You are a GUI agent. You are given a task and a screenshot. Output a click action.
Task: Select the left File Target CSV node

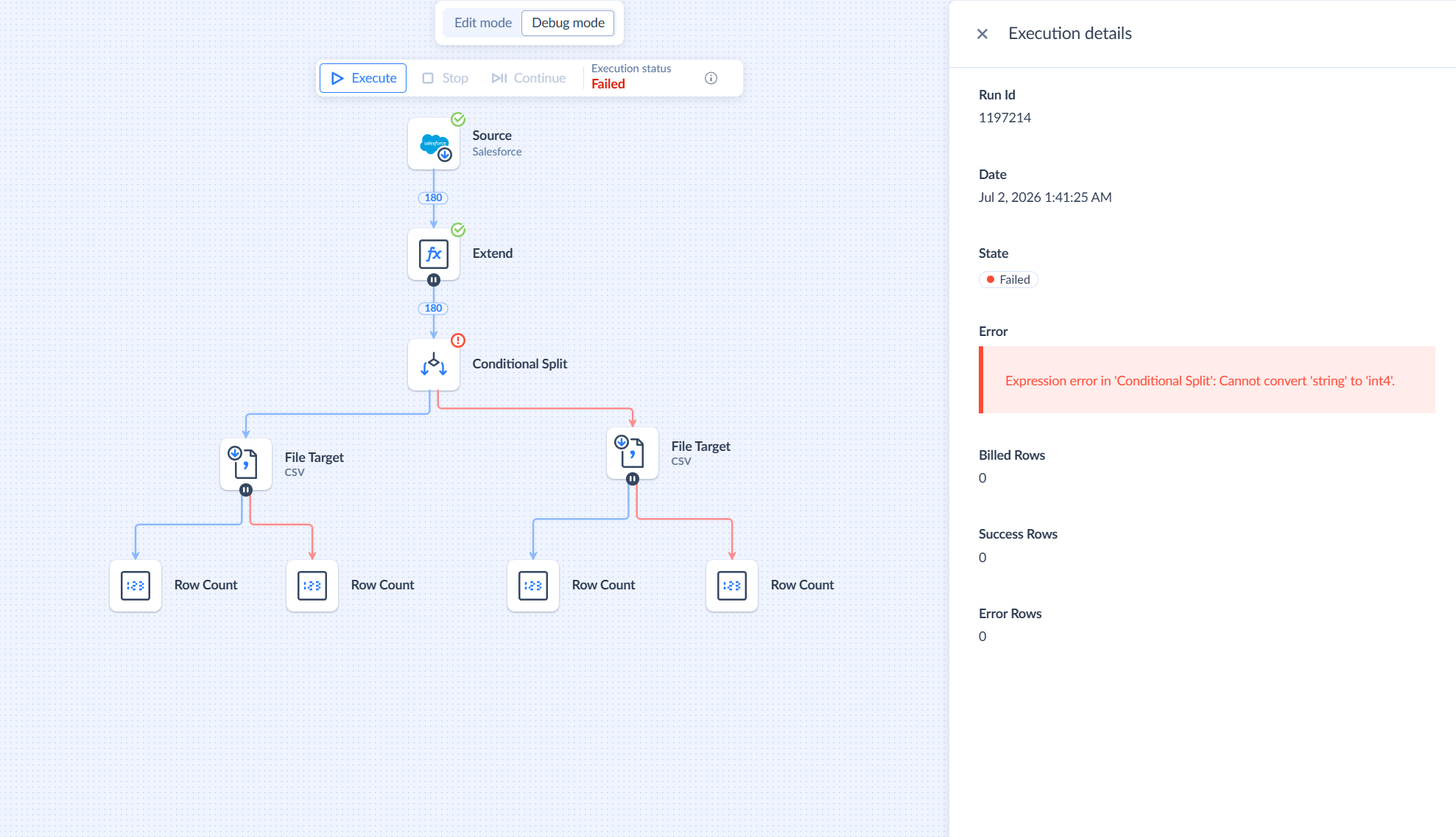[246, 464]
